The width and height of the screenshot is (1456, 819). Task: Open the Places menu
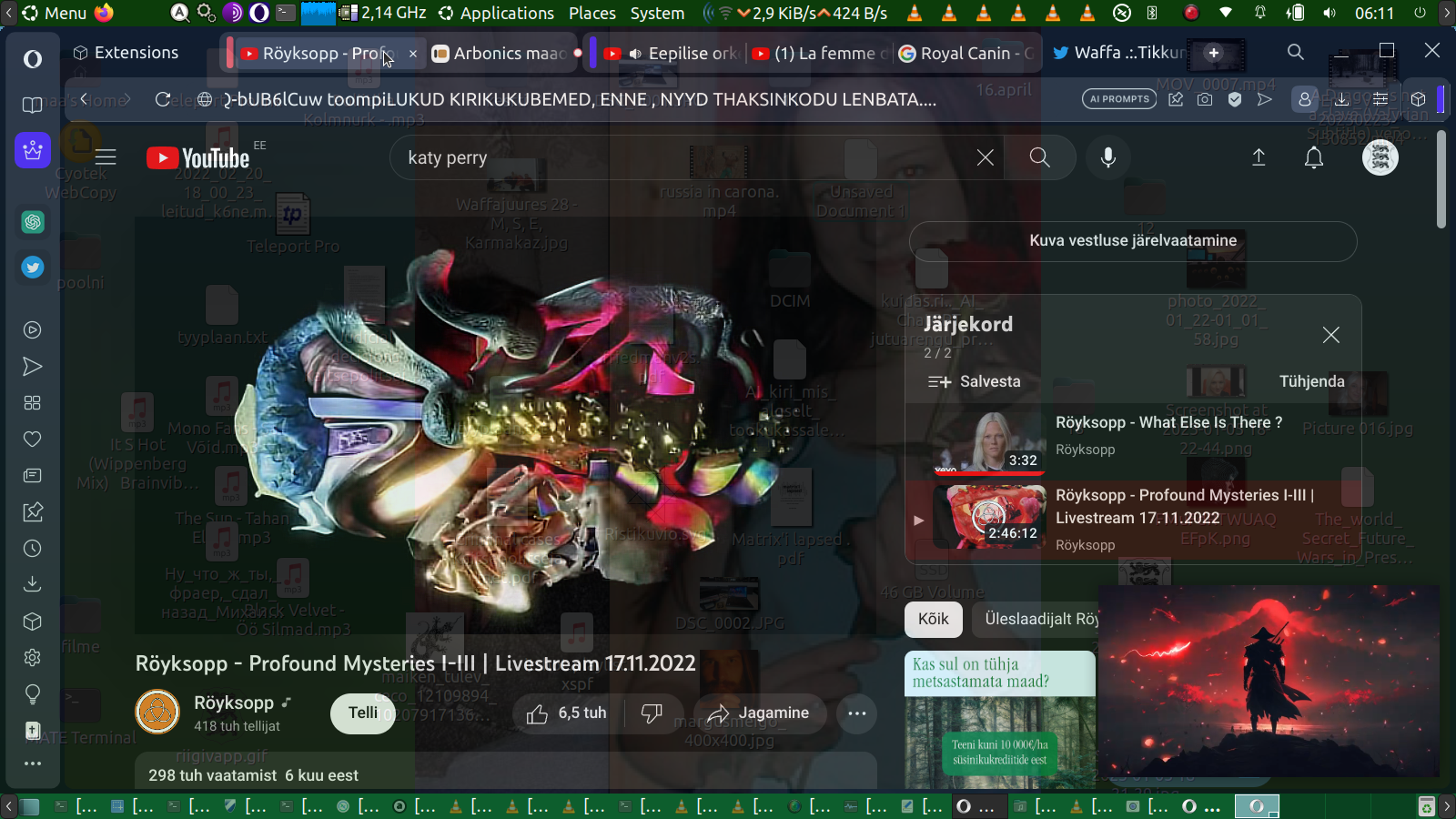click(592, 13)
